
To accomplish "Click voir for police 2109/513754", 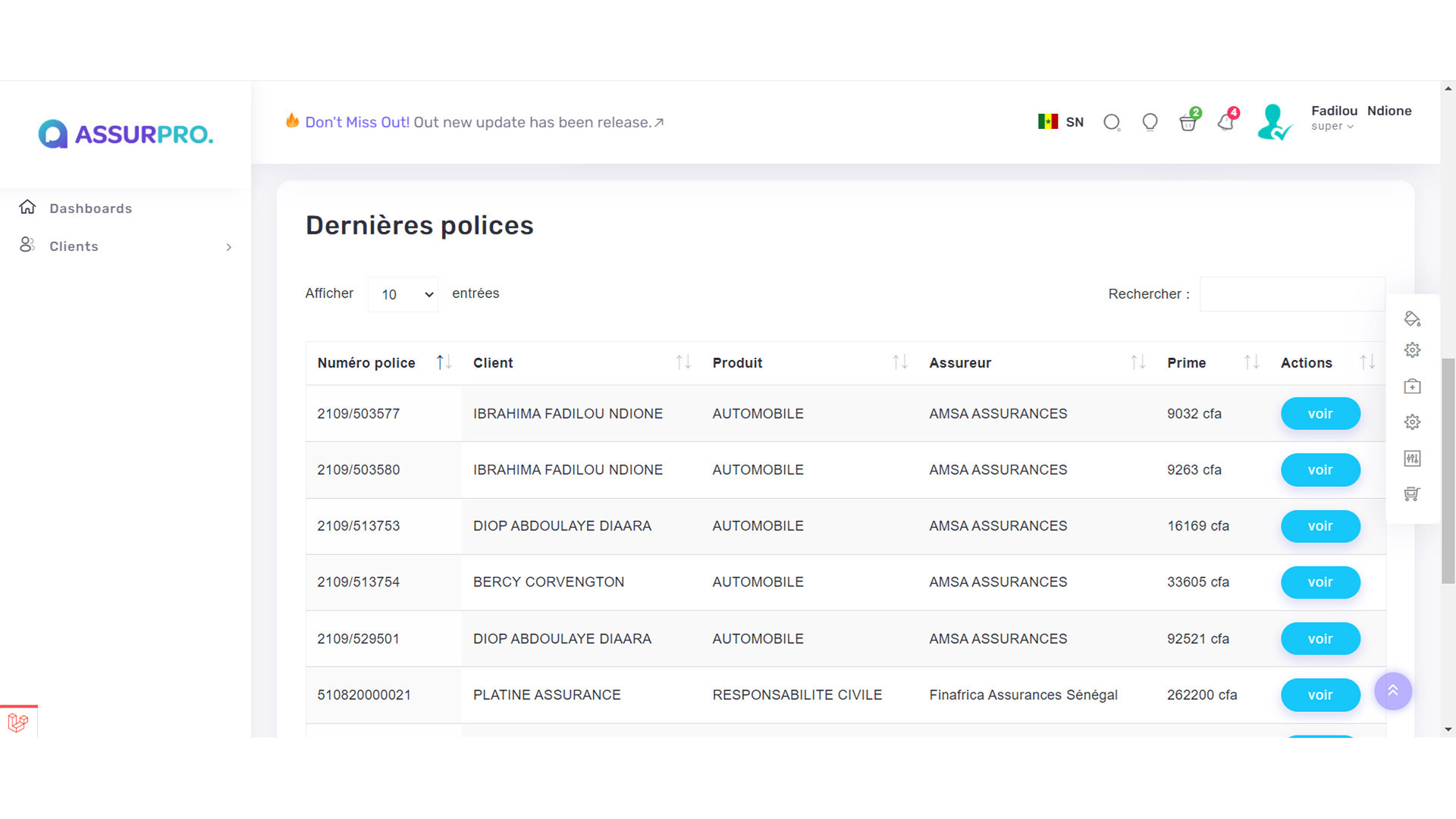I will coord(1319,582).
